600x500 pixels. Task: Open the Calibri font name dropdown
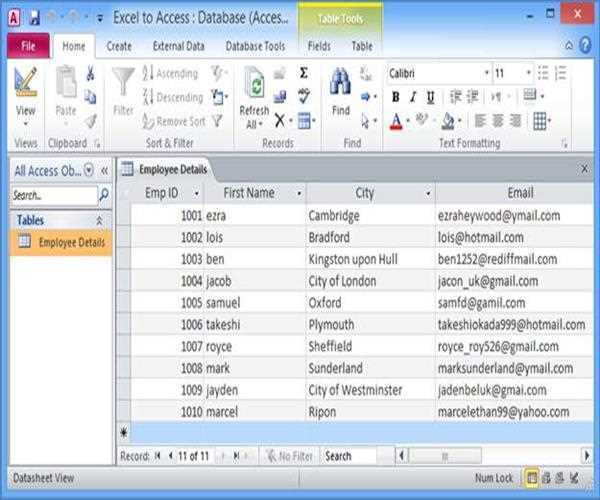tap(487, 73)
